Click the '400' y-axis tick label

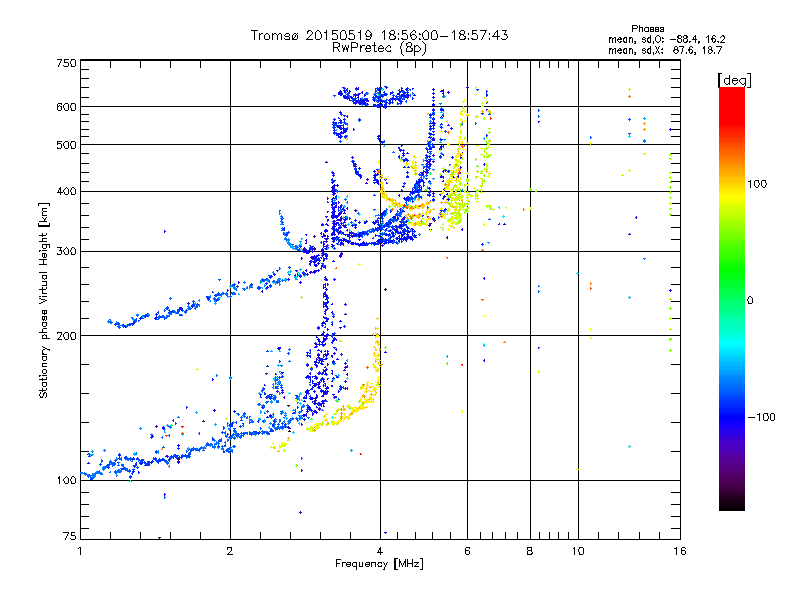[x=67, y=191]
